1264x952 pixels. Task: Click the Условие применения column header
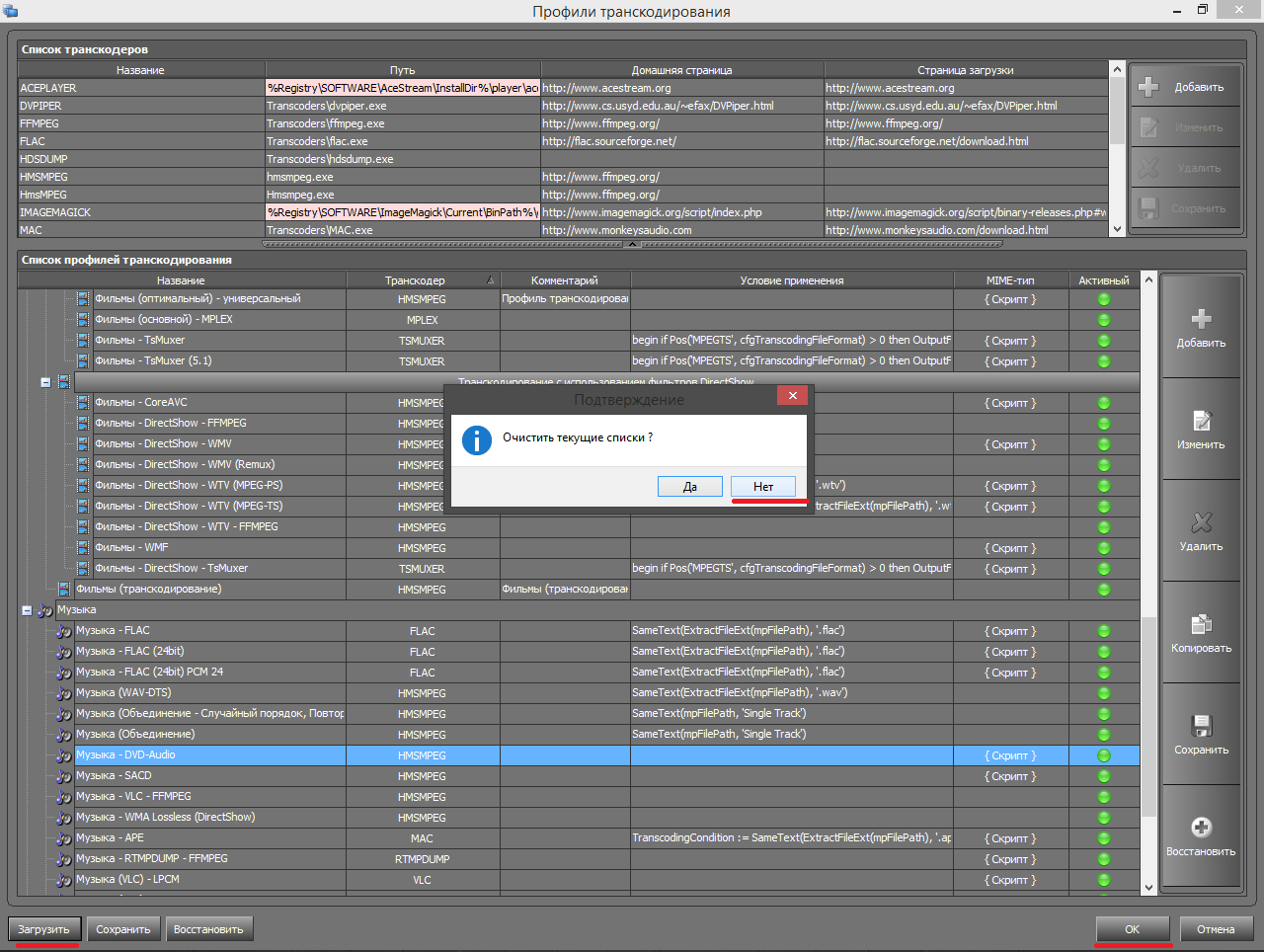click(791, 280)
